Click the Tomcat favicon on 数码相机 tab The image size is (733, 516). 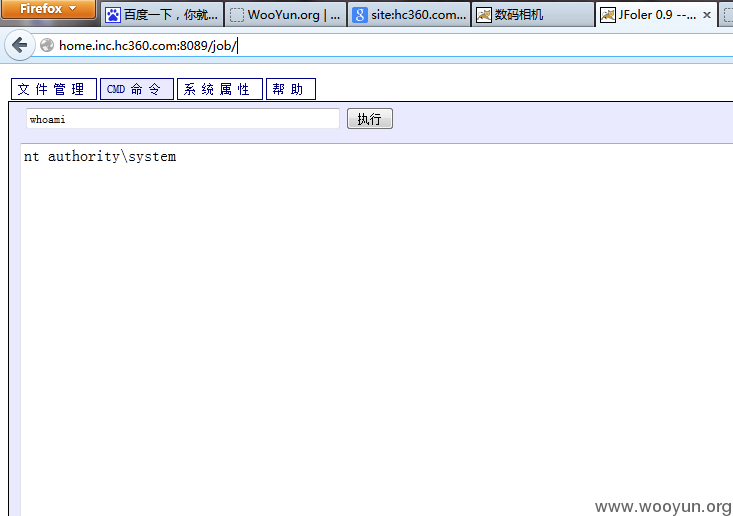pos(483,15)
